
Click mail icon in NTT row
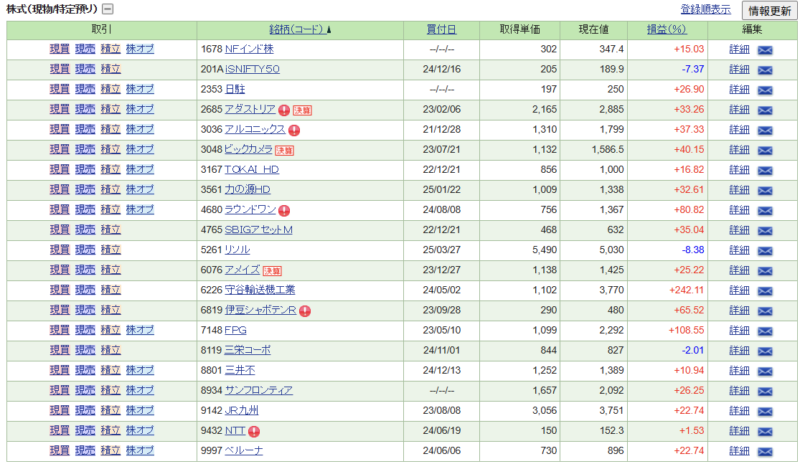(x=765, y=431)
